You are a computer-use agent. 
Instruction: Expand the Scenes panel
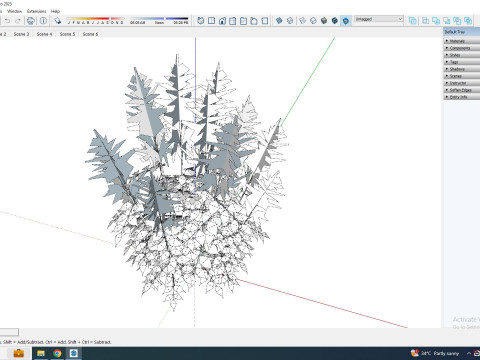click(x=462, y=76)
